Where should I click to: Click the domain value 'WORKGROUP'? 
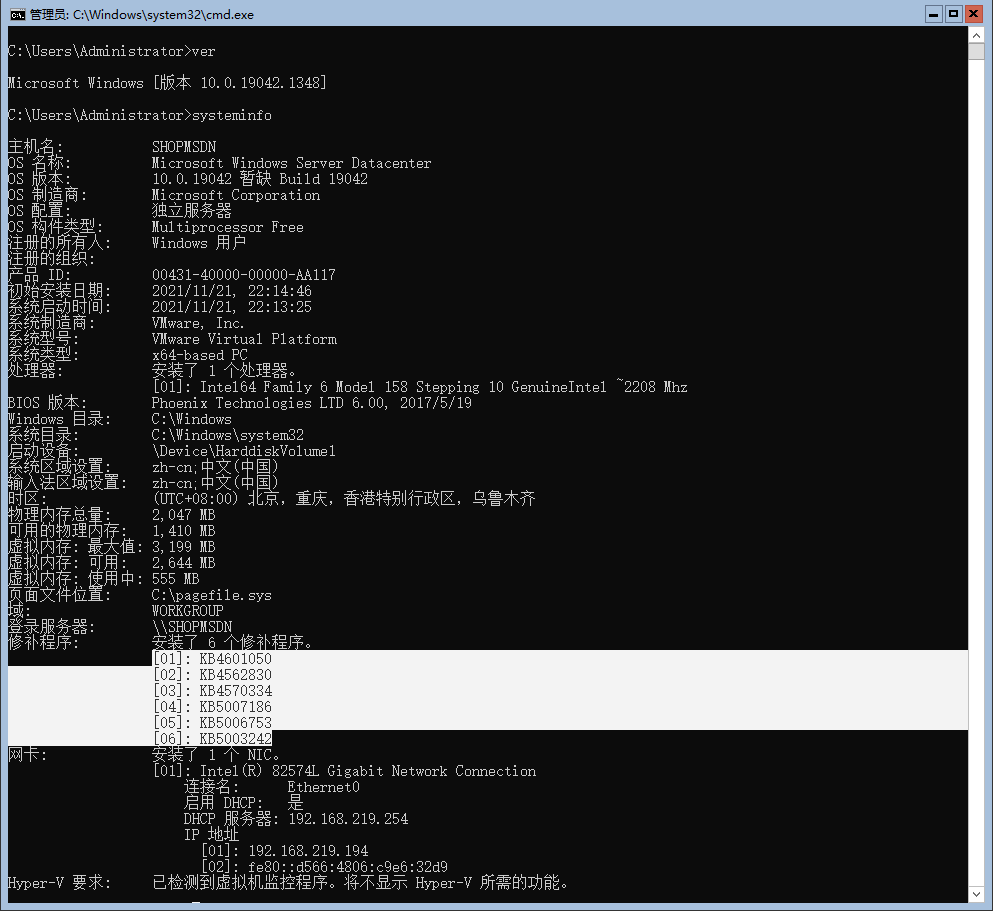(x=187, y=611)
